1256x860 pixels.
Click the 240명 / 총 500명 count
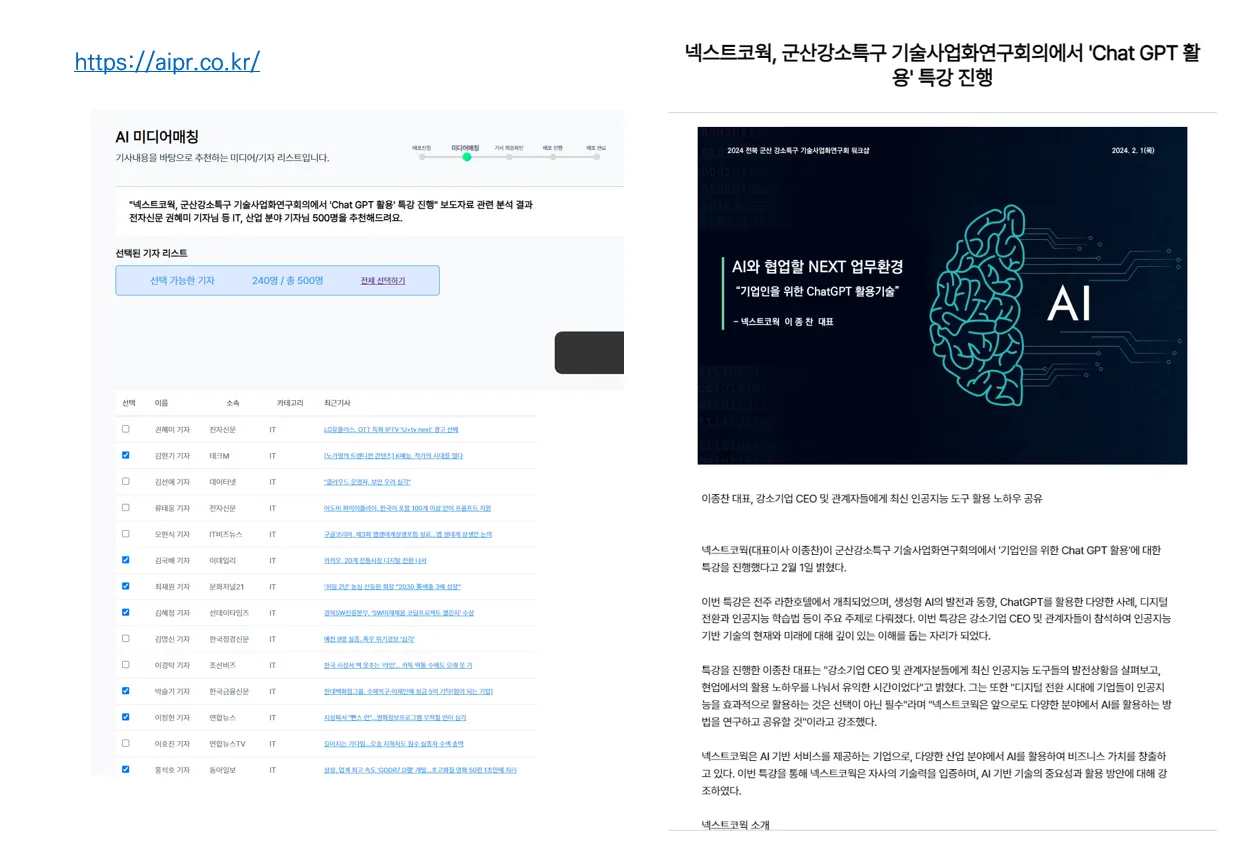coord(288,281)
